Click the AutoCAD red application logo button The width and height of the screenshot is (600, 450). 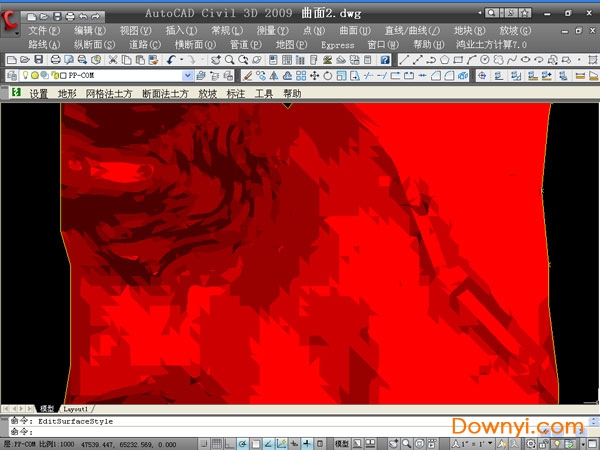click(x=12, y=22)
